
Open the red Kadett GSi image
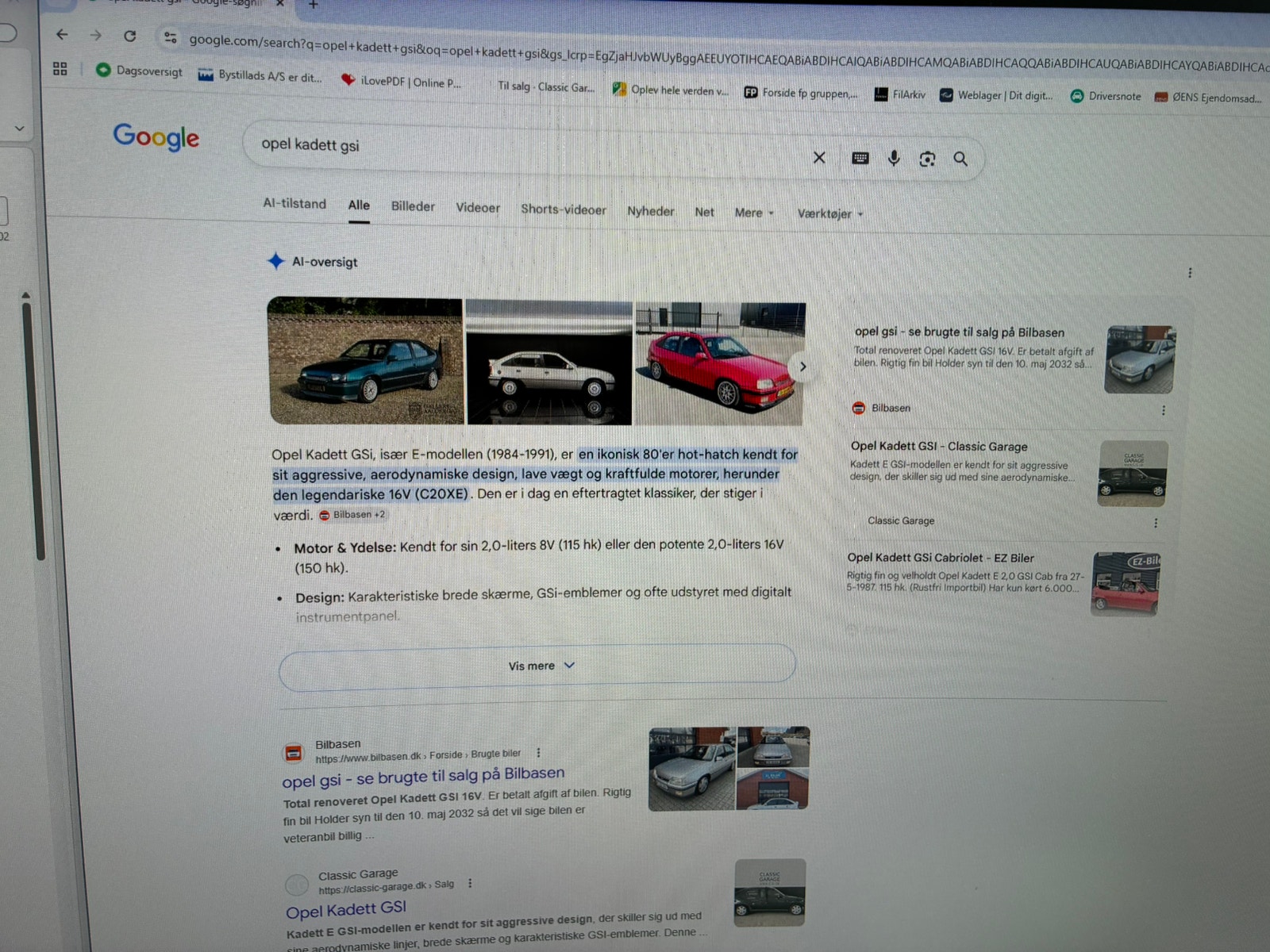[x=720, y=364]
